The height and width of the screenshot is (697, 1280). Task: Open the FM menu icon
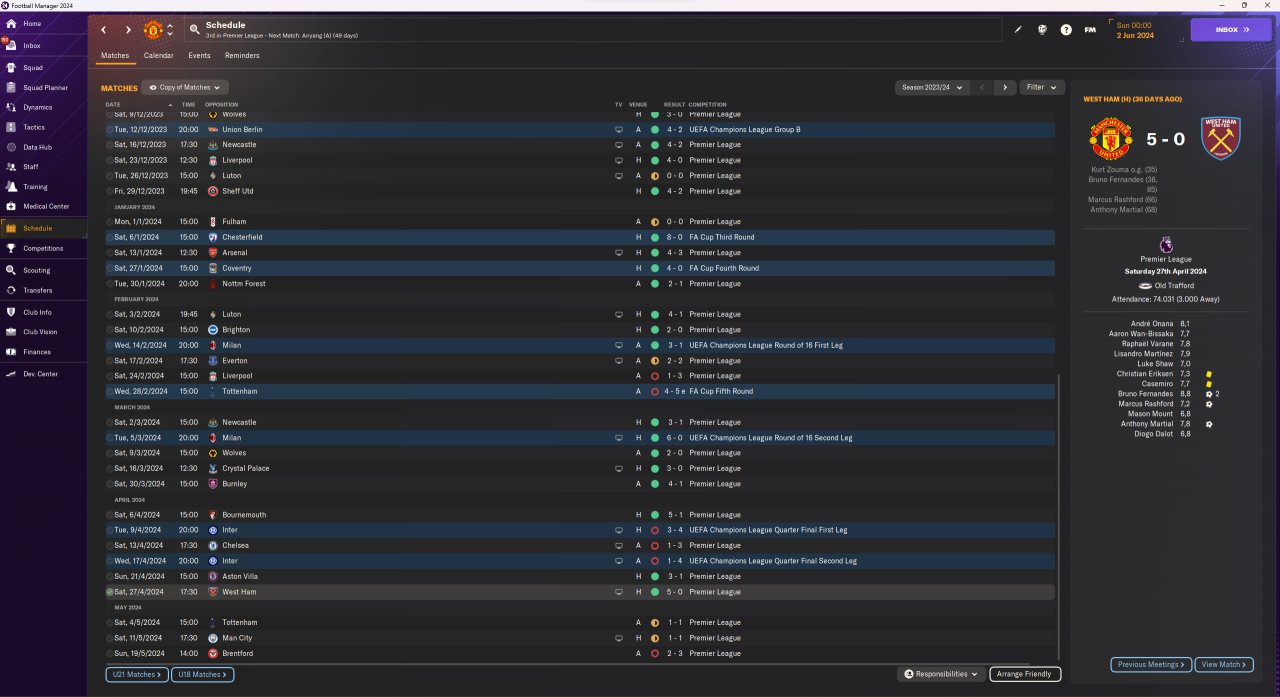(1090, 30)
